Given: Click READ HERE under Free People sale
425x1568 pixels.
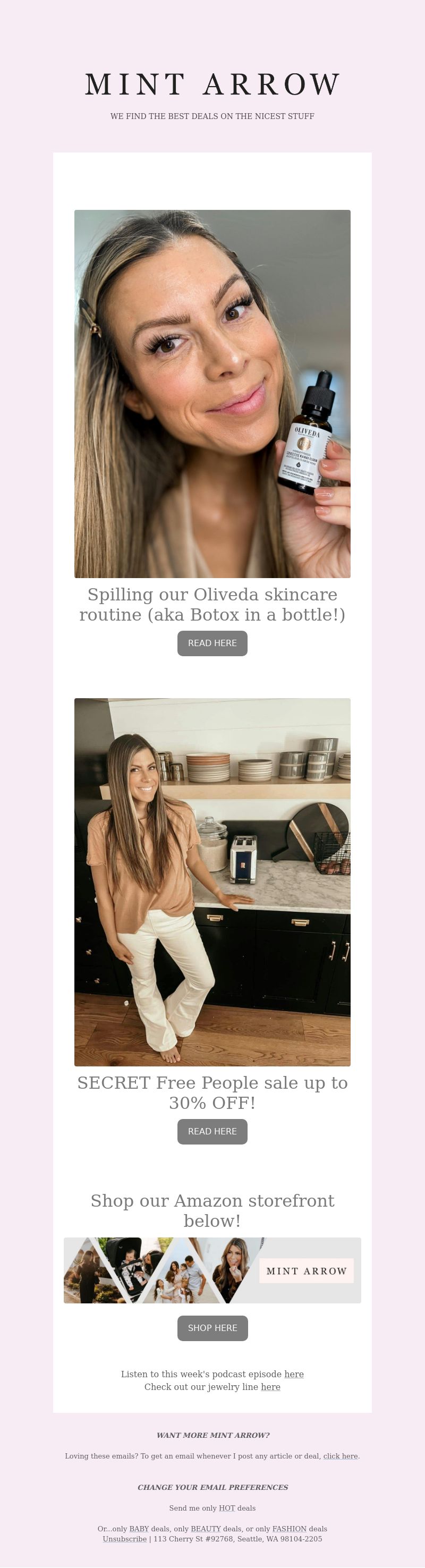Looking at the screenshot, I should 212,1132.
